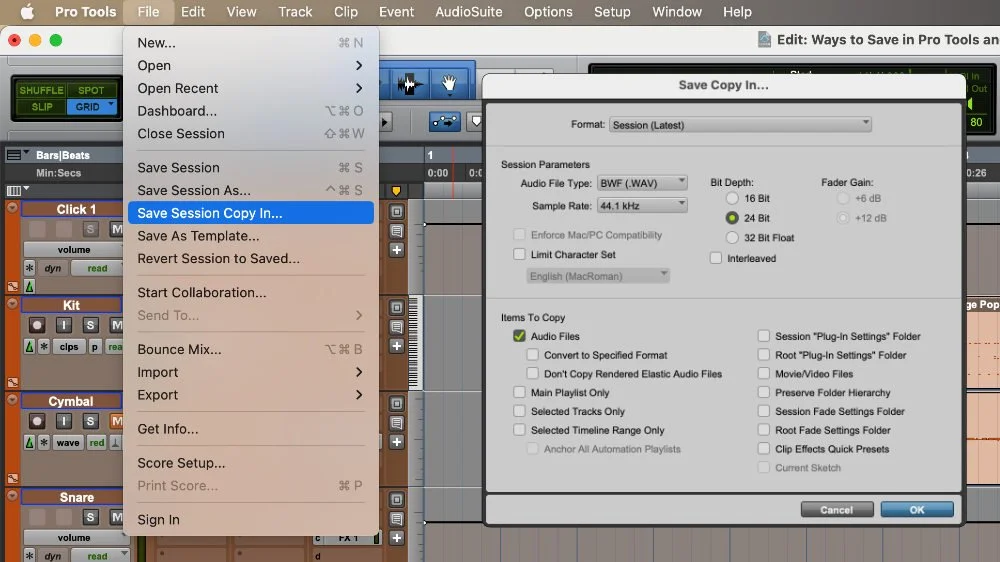Check Preserve Folder Hierarchy option
This screenshot has width=1000, height=562.
click(x=763, y=392)
